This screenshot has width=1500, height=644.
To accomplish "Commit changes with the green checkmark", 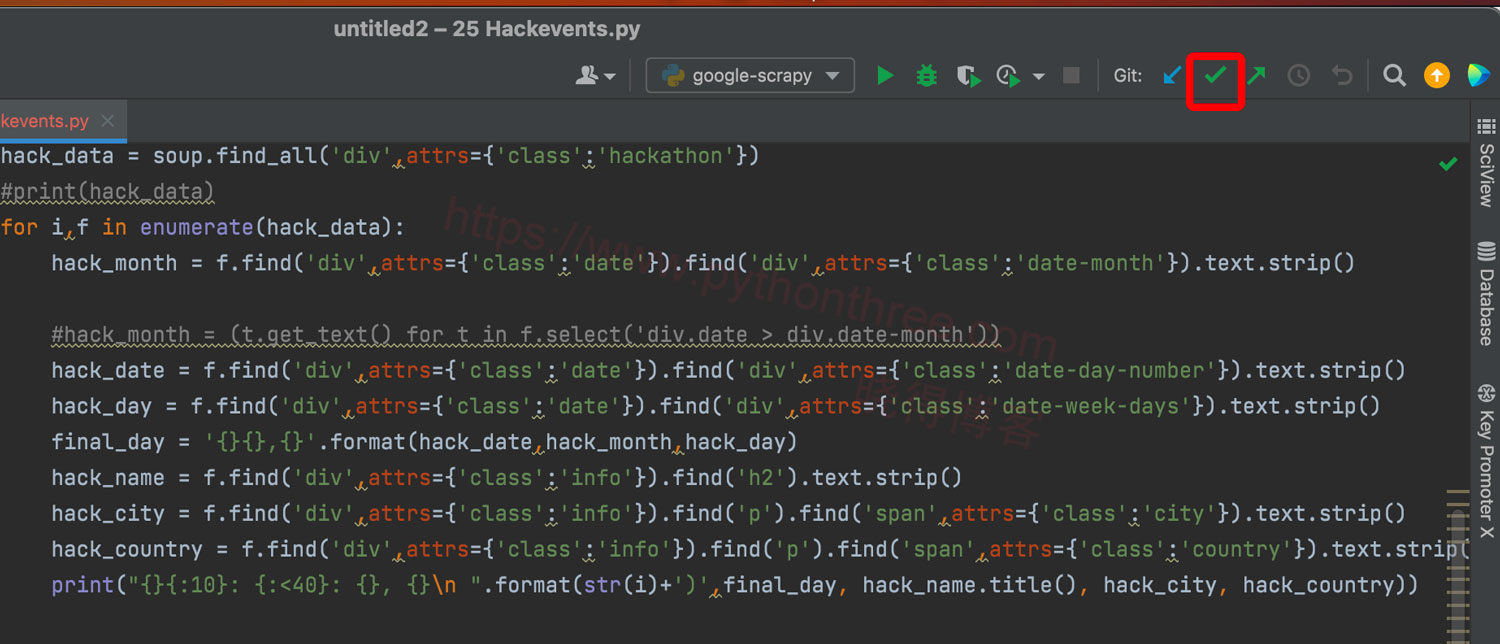I will point(1214,75).
